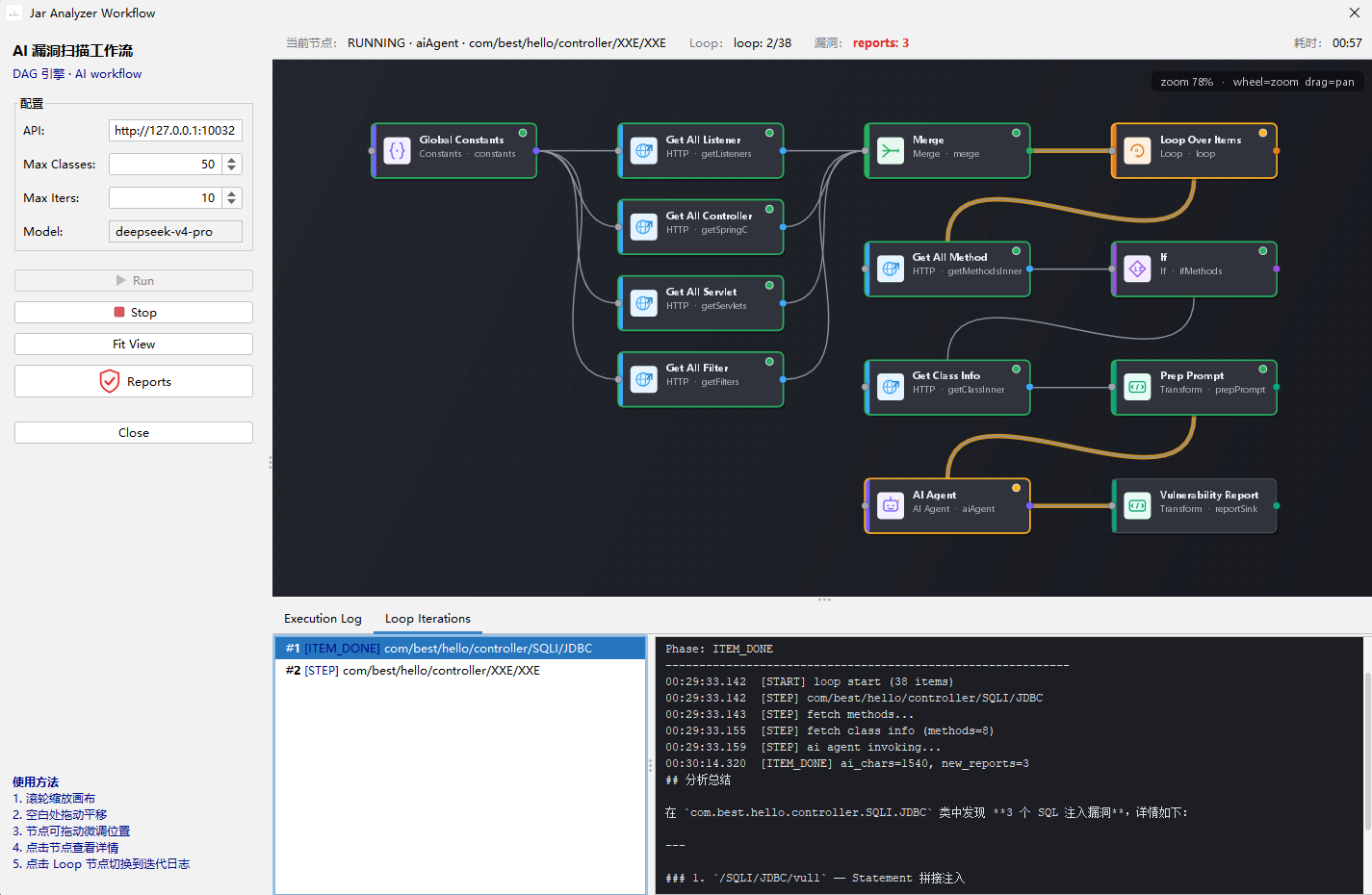1372x895 pixels.
Task: Click the Global Constants braces icon
Action: pyautogui.click(x=397, y=151)
